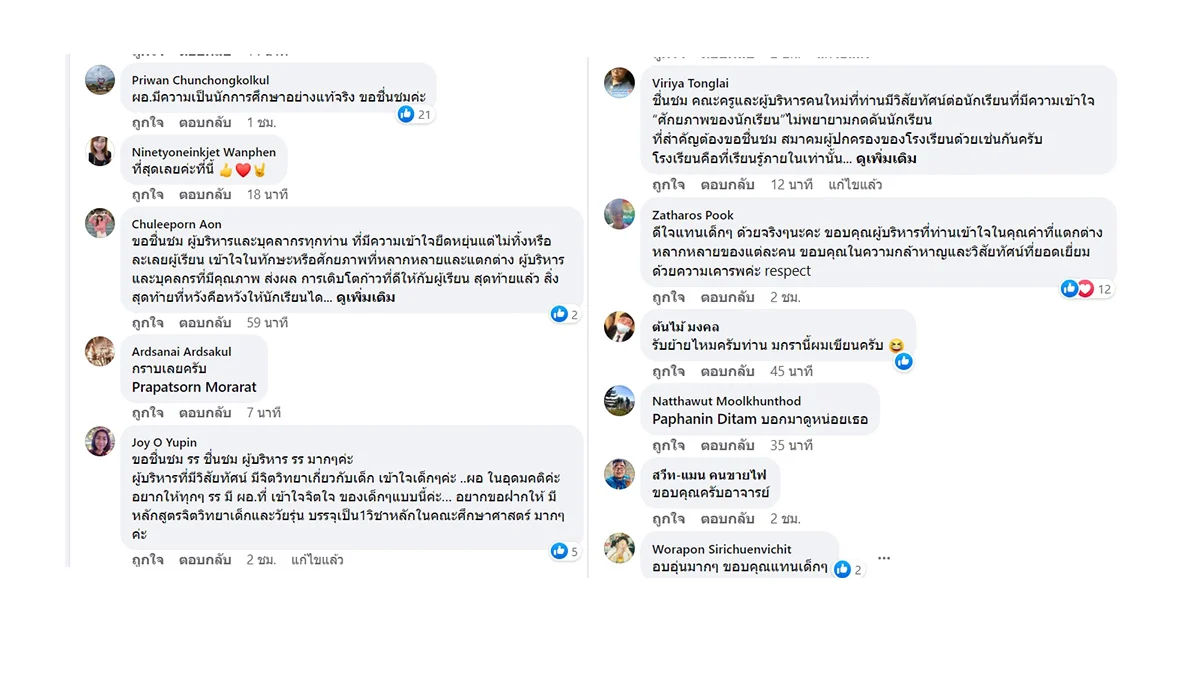Viewport: 1190px width, 673px height.
Task: Expand Viriya Tonglai's comment with ดูเพิ่มเติม
Action: coord(886,159)
